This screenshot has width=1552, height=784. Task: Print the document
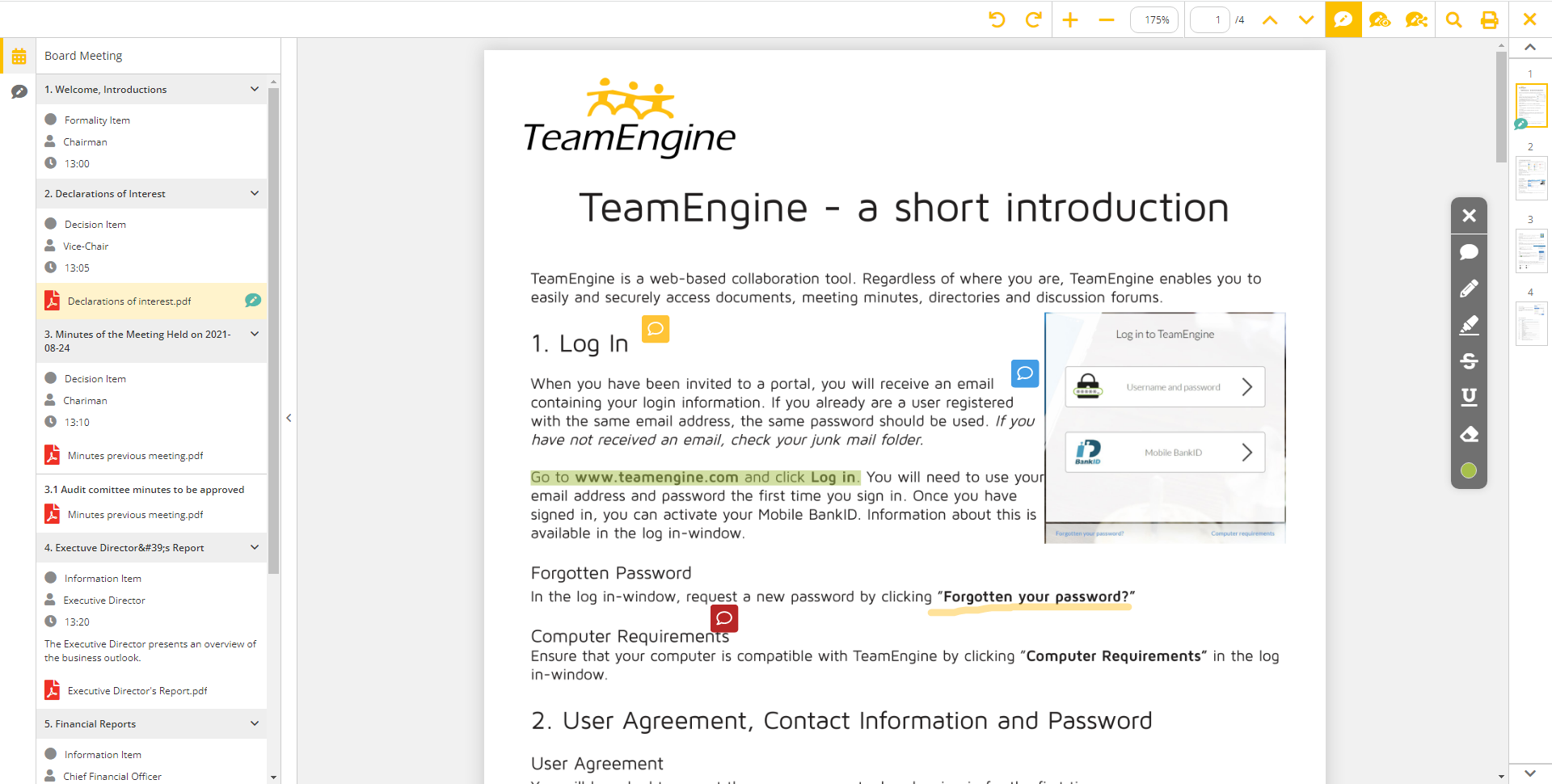point(1489,19)
